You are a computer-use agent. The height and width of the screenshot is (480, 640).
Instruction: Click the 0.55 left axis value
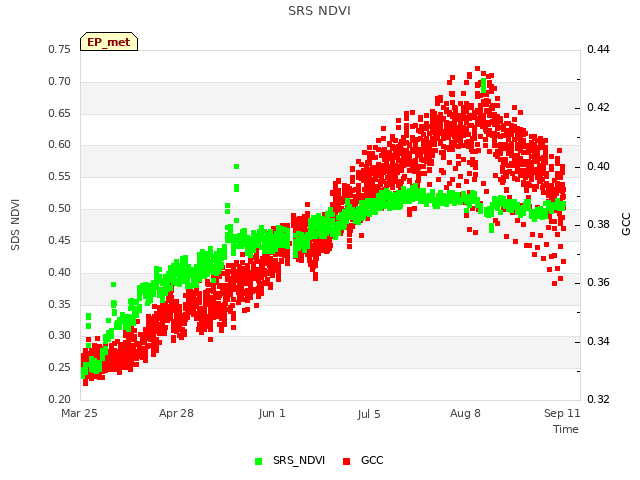60,176
